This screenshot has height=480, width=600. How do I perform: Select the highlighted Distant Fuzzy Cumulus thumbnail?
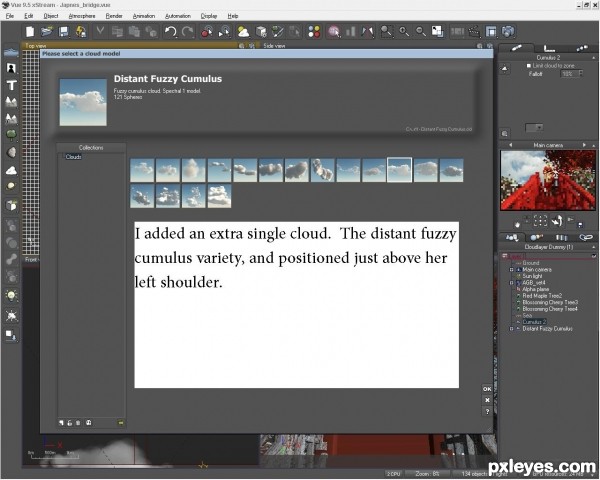pyautogui.click(x=399, y=170)
